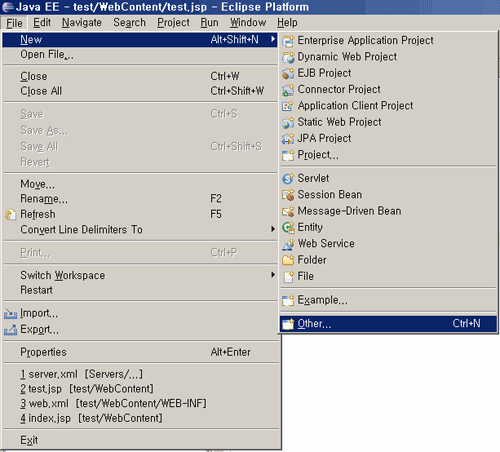Select the Dynamic Web Project icon
Screen dimensions: 500x452
pyautogui.click(x=288, y=57)
